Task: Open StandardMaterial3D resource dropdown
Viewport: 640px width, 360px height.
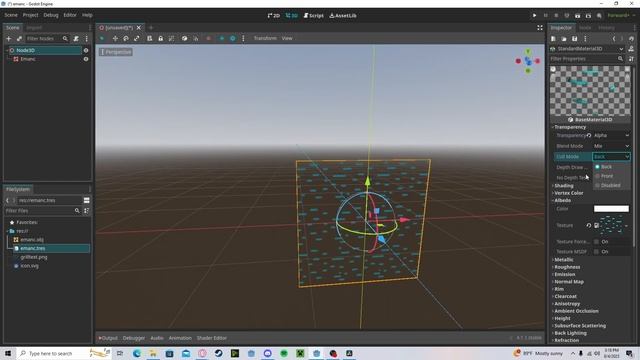Action: click(x=587, y=49)
